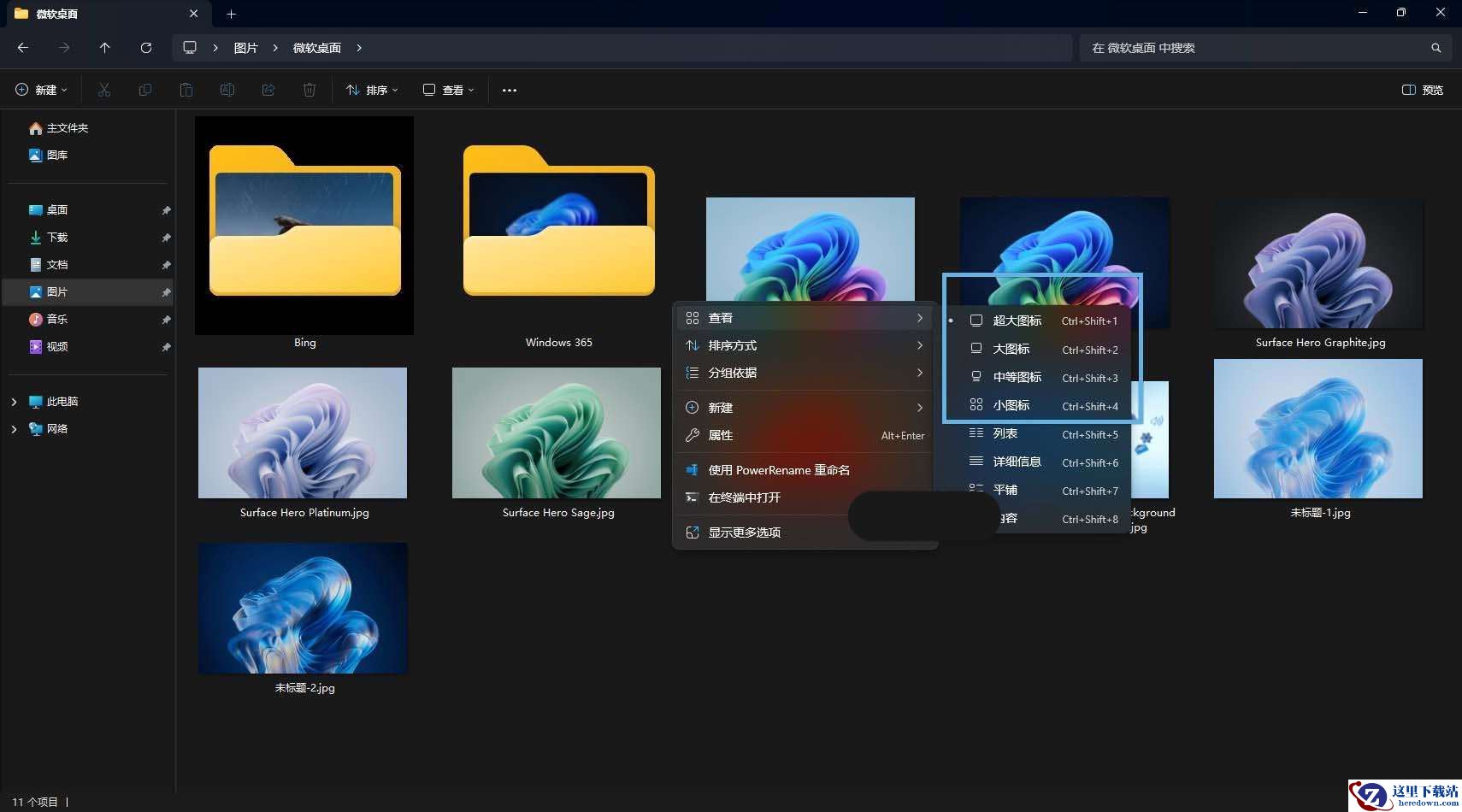Open 分组依据 submenu in the context menu

point(805,373)
